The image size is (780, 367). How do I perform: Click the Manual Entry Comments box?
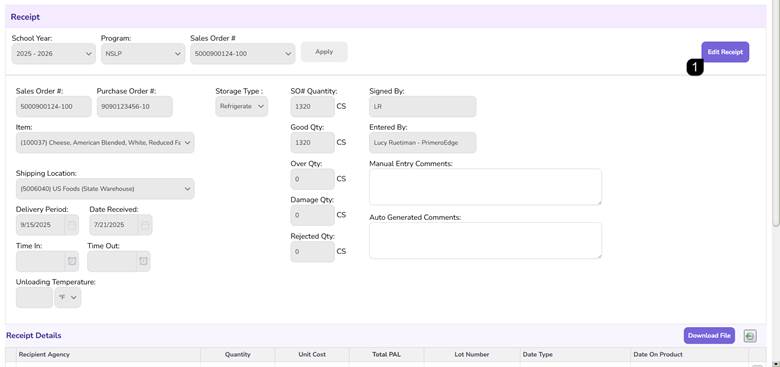pos(486,186)
